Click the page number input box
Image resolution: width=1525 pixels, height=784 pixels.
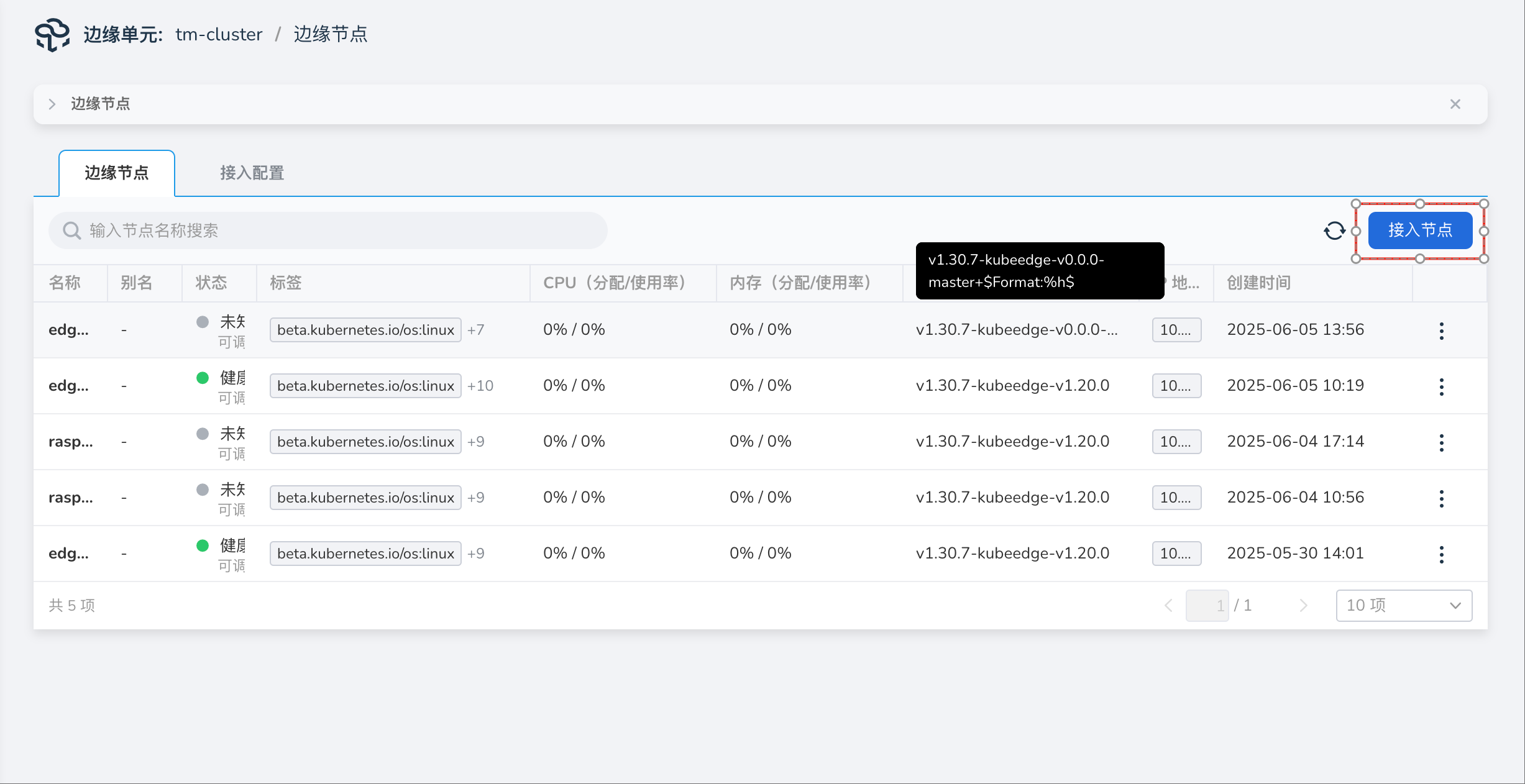click(1207, 606)
